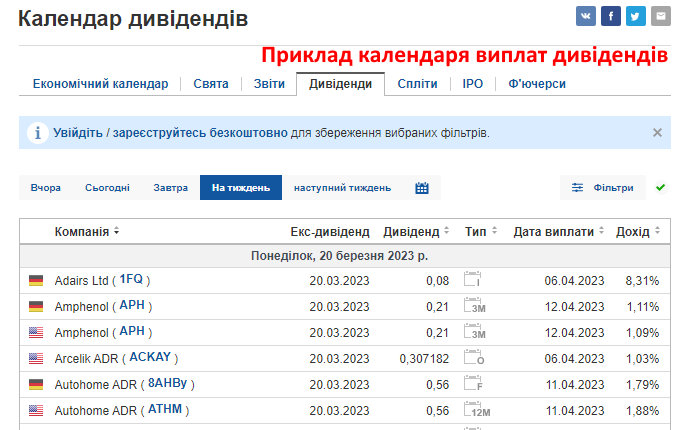Select наступний тиждень period
The width and height of the screenshot is (688, 430).
pos(342,188)
